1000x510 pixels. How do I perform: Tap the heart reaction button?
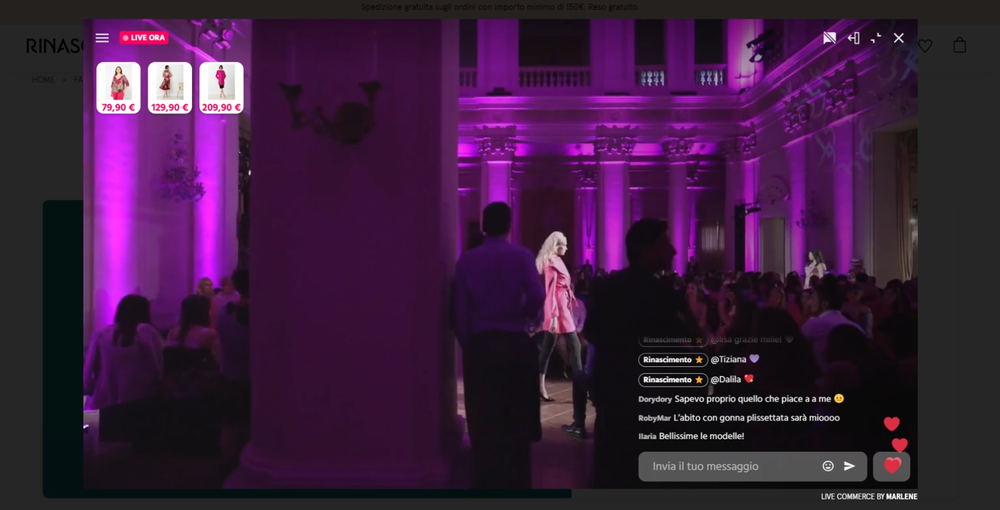pos(892,466)
